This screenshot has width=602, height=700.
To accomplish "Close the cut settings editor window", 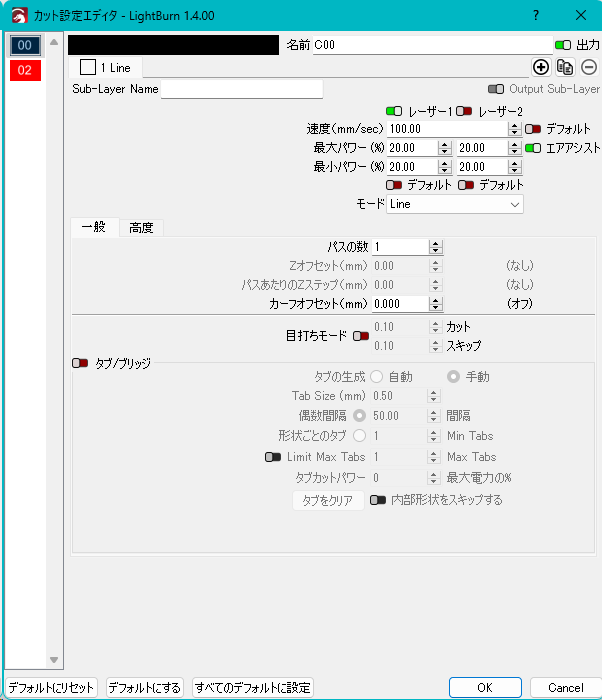I will 581,15.
